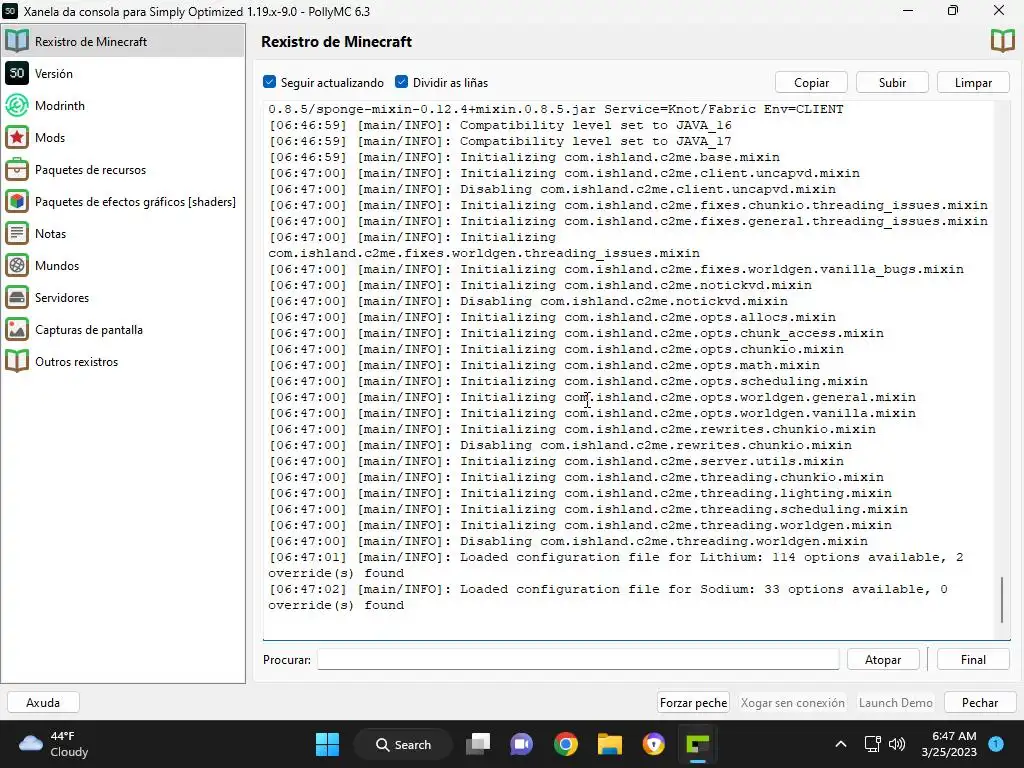1024x768 pixels.
Task: Click log line 'Disabling com.ishland.c2me.notickvd.mixin'
Action: pos(528,301)
